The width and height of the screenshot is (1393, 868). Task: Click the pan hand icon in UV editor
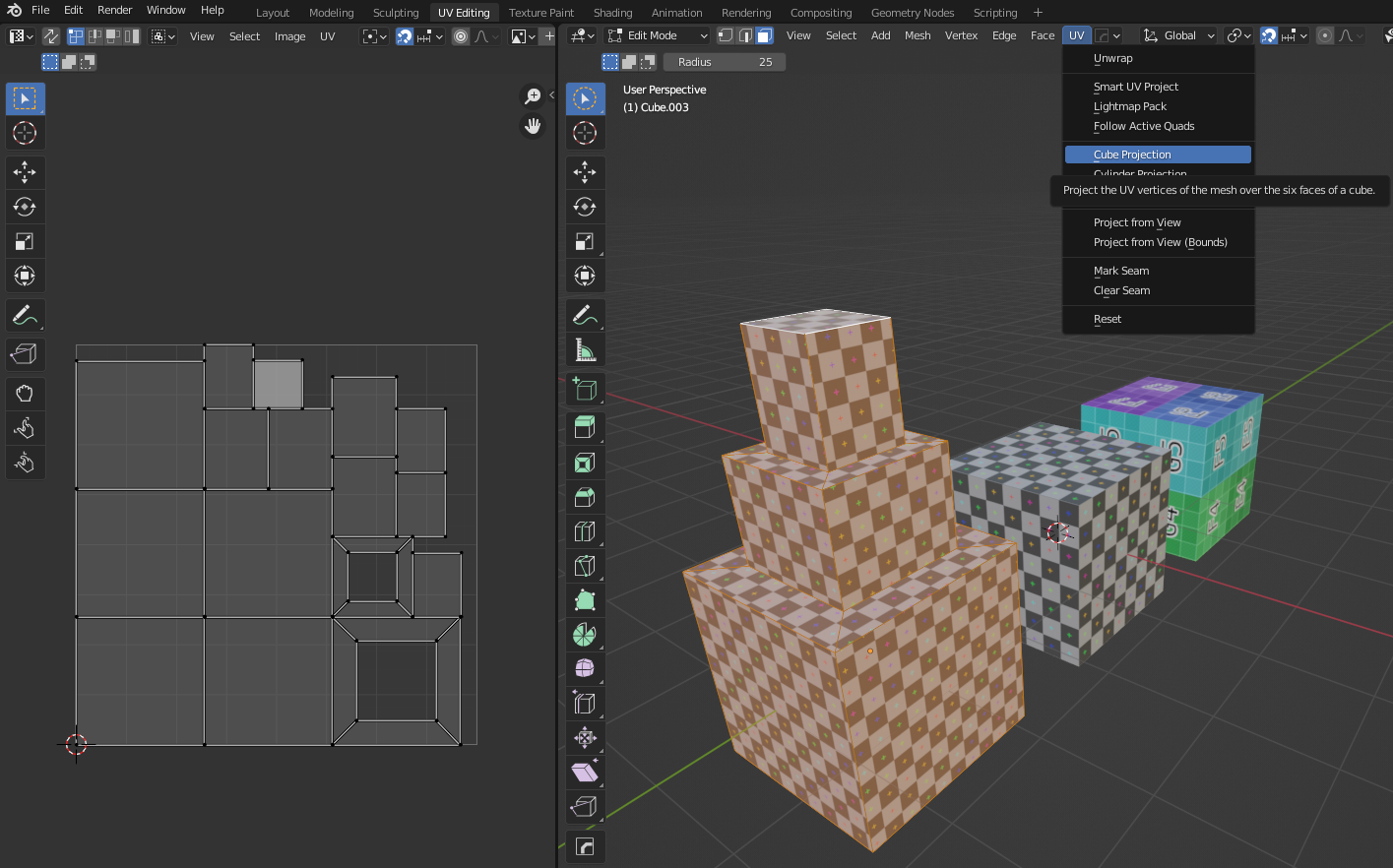[x=533, y=126]
